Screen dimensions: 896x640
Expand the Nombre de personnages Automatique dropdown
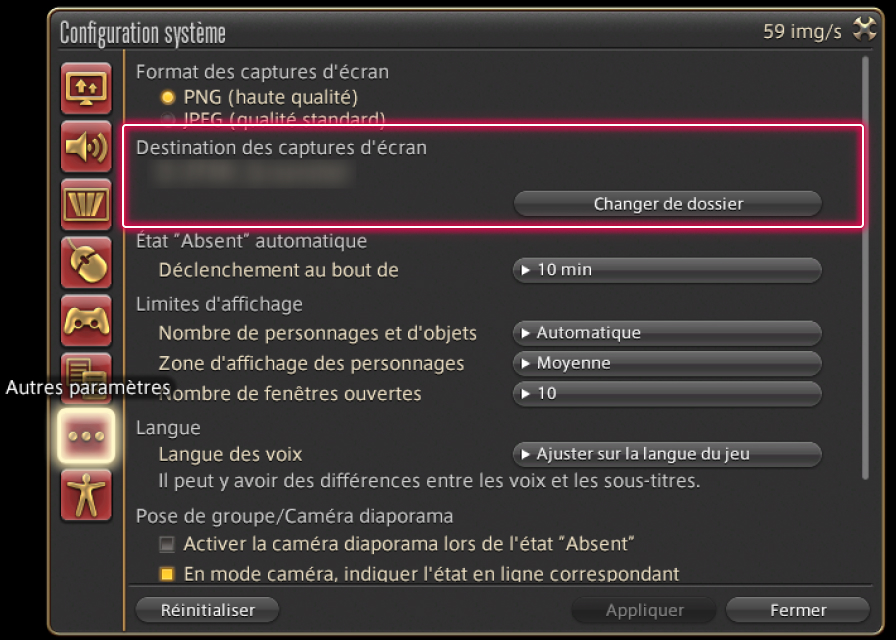(667, 333)
